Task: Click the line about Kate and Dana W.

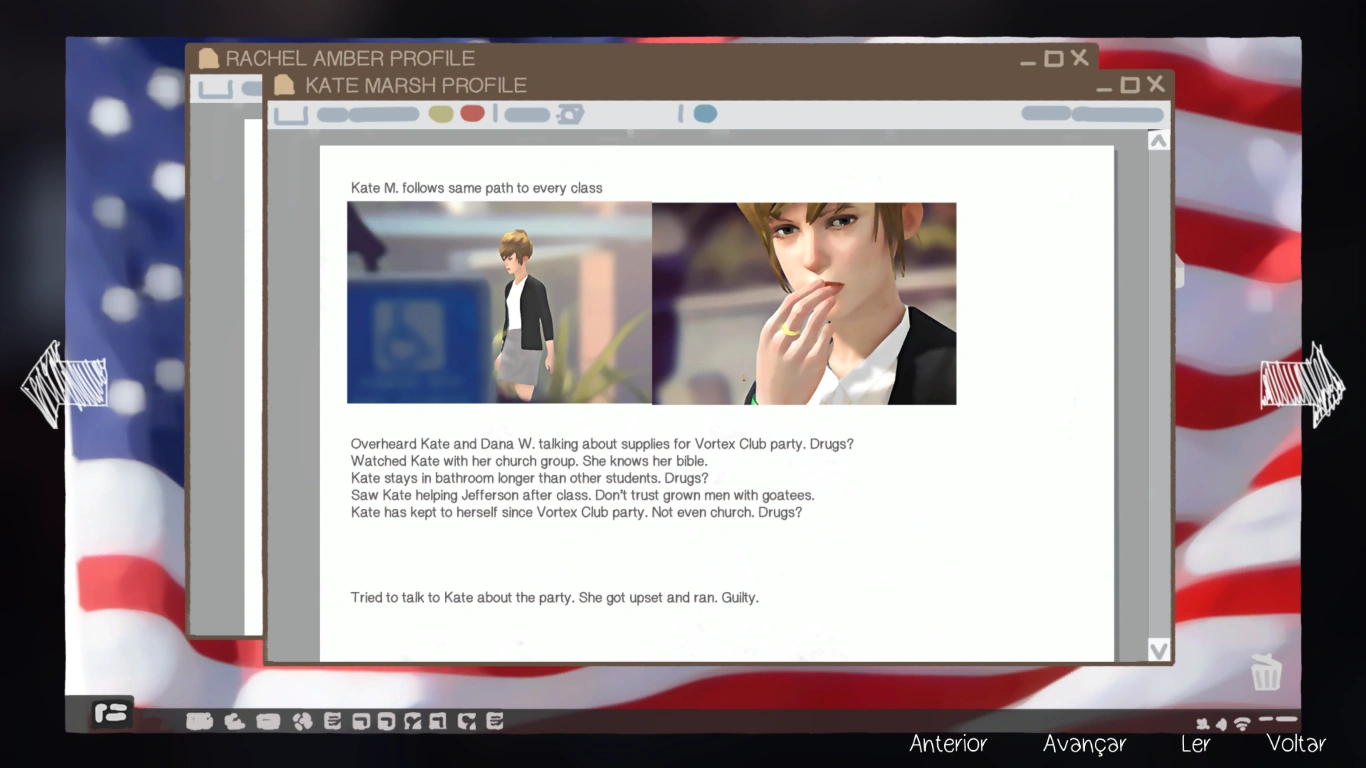Action: [602, 444]
